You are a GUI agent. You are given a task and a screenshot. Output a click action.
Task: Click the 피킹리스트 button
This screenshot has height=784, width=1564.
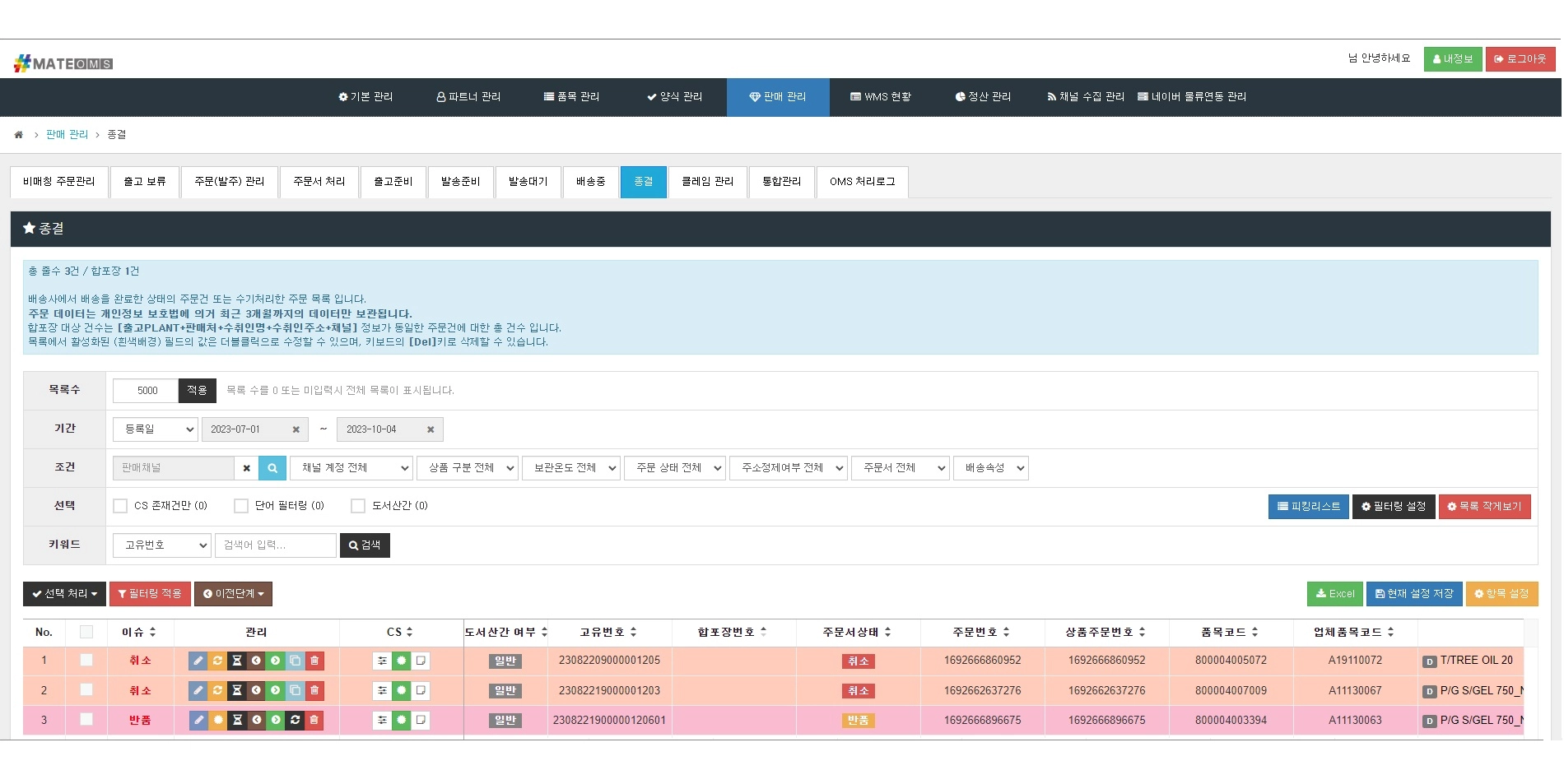pyautogui.click(x=1309, y=507)
